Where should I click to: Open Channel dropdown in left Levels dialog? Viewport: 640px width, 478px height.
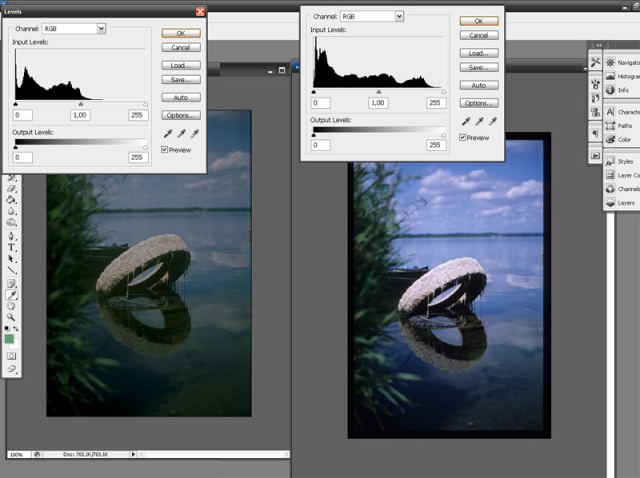[x=101, y=28]
